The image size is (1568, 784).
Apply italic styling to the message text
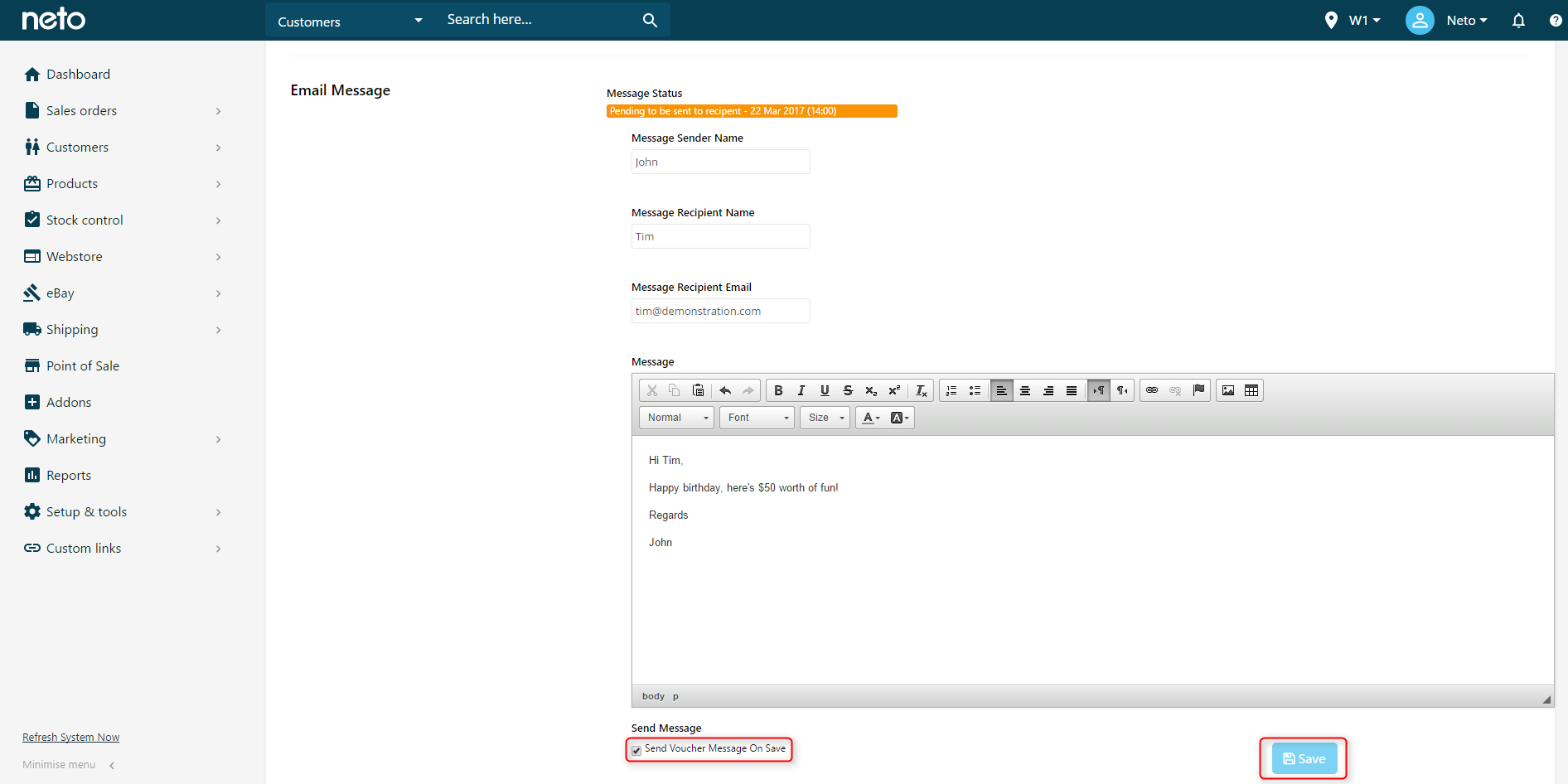pos(801,390)
